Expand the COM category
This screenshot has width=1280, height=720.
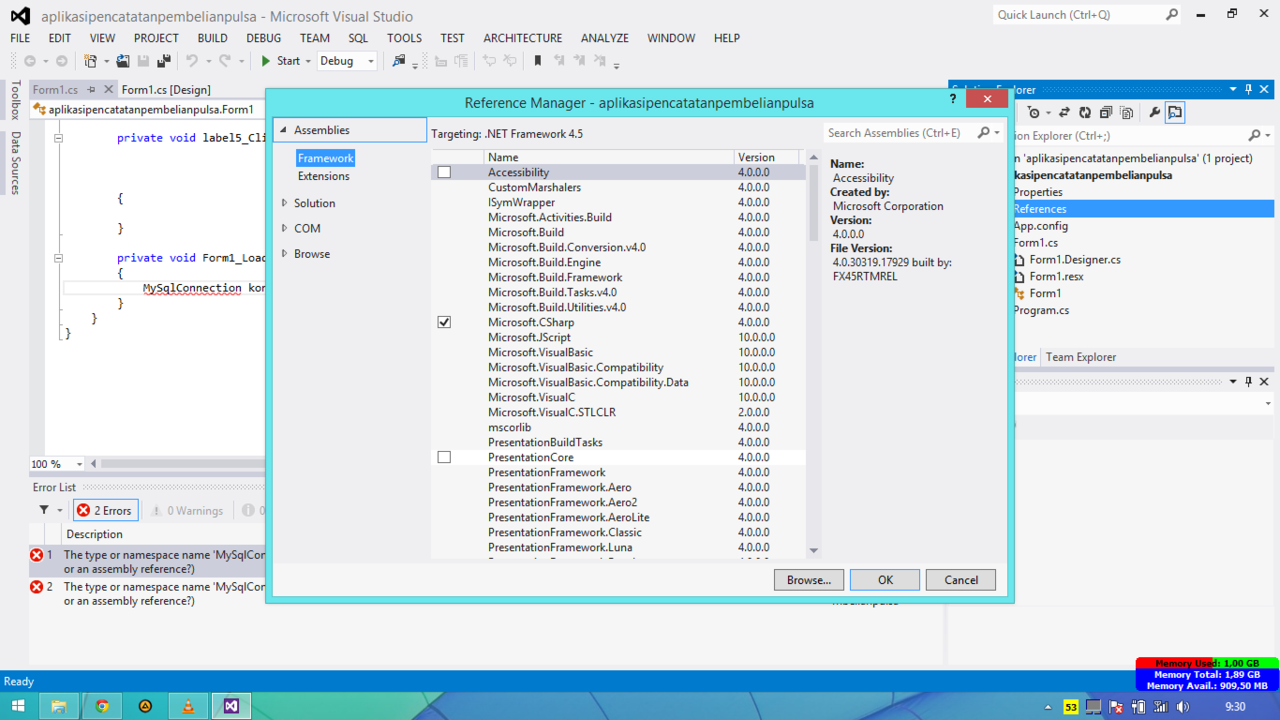click(284, 228)
